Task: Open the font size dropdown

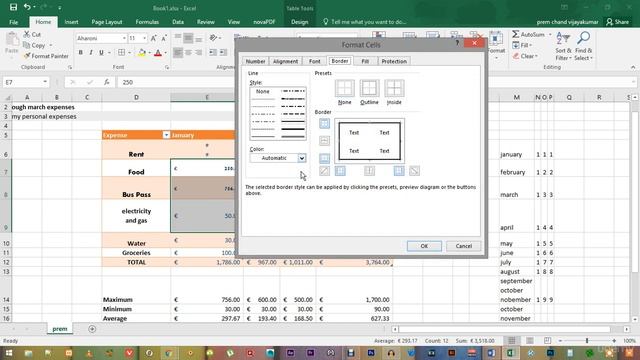Action: [x=144, y=38]
